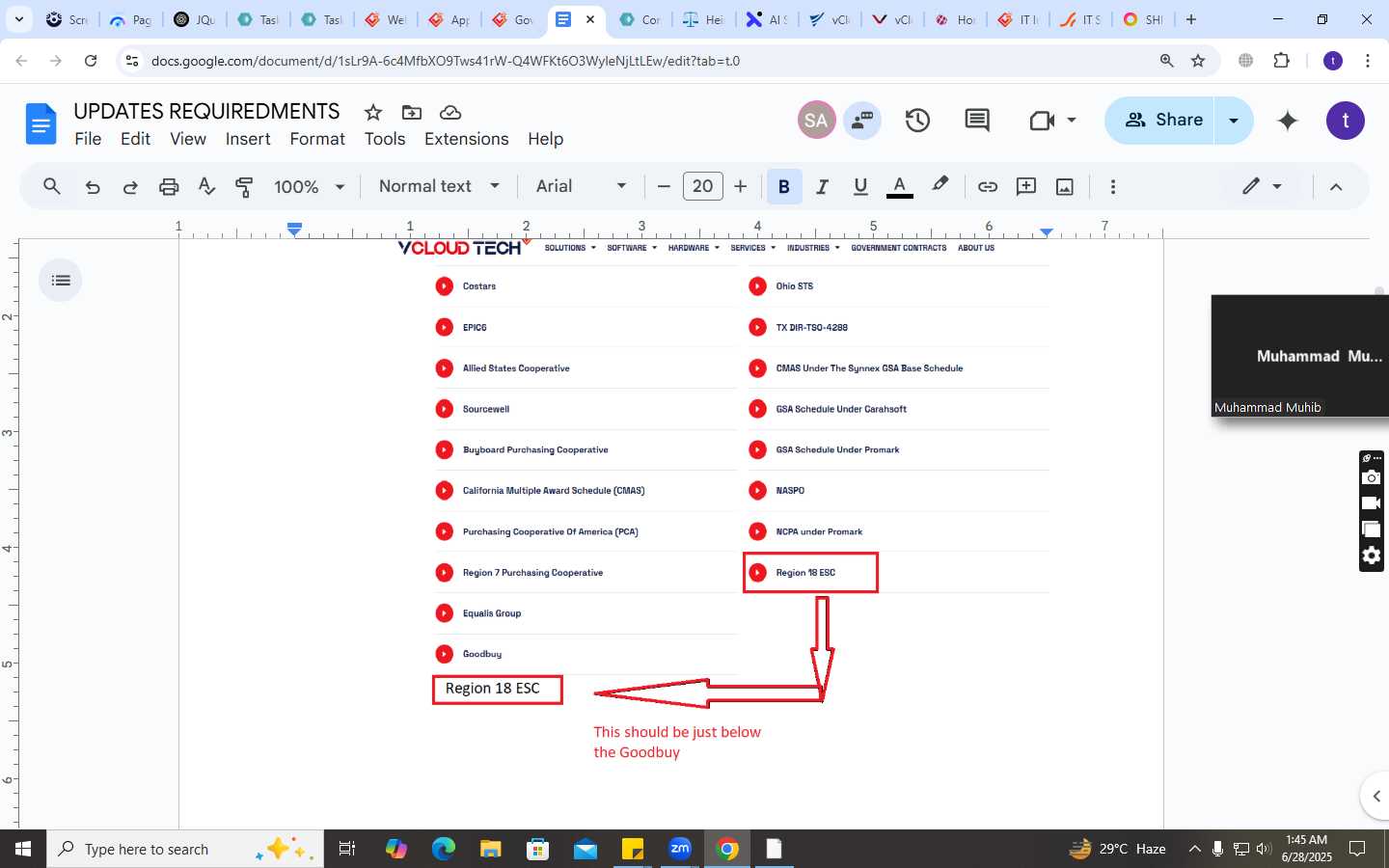Open the editing mode dropdown
1389x868 pixels.
1262,186
